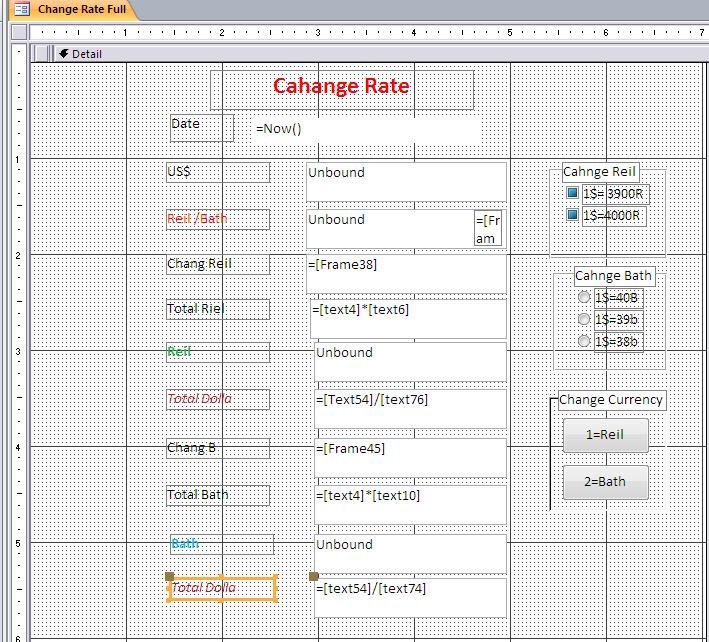Toggle the 1$=4000R option
The height and width of the screenshot is (642, 709).
[x=572, y=214]
